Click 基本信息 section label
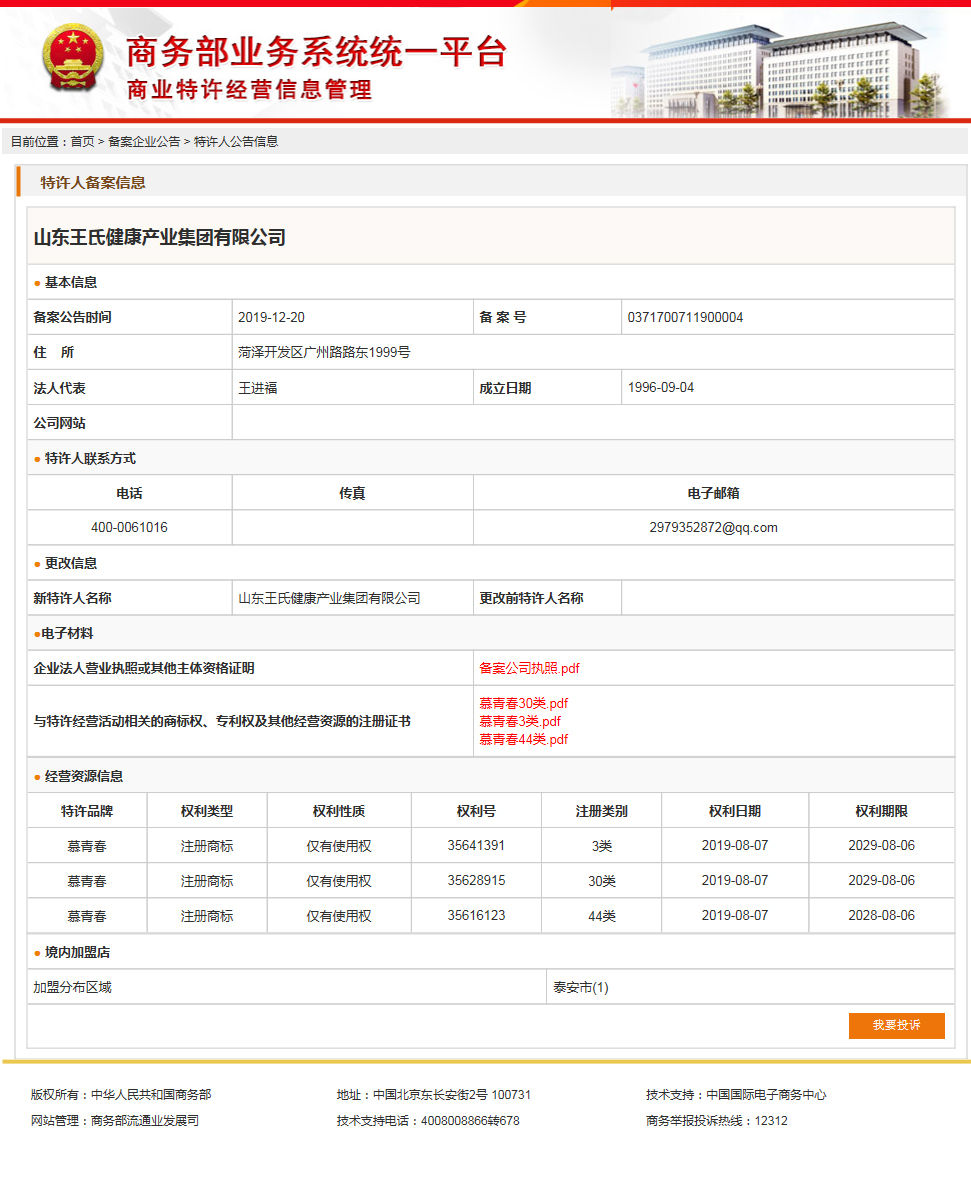The height and width of the screenshot is (1203, 971). (71, 282)
